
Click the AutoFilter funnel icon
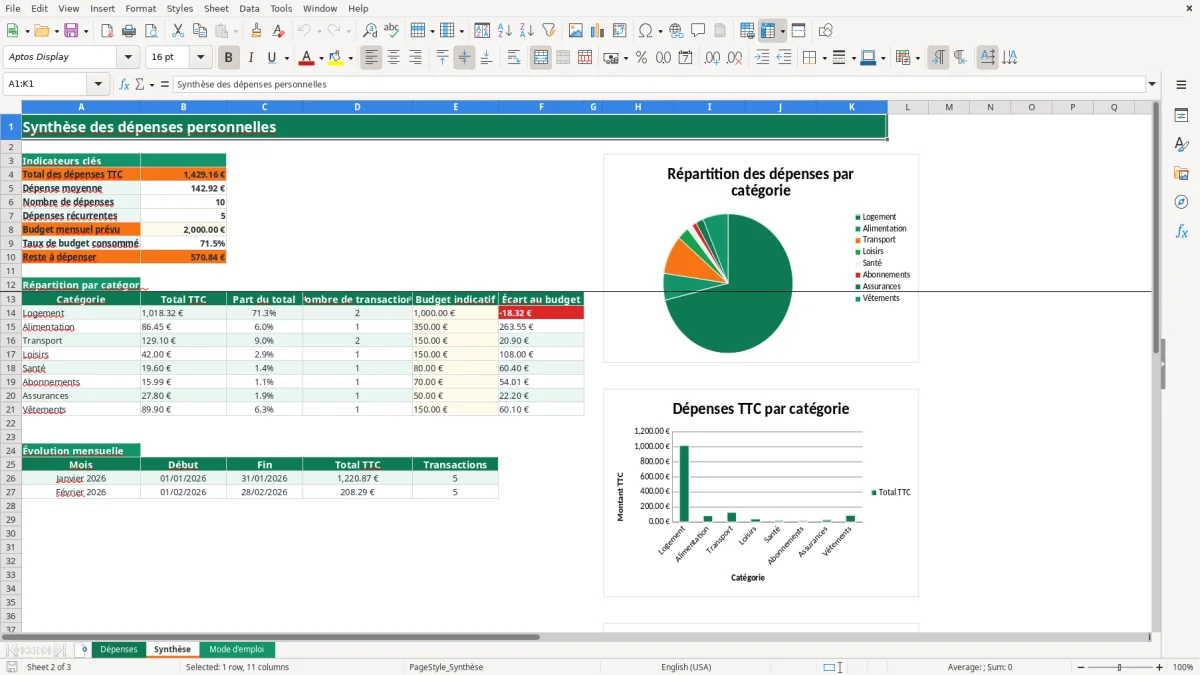point(549,31)
